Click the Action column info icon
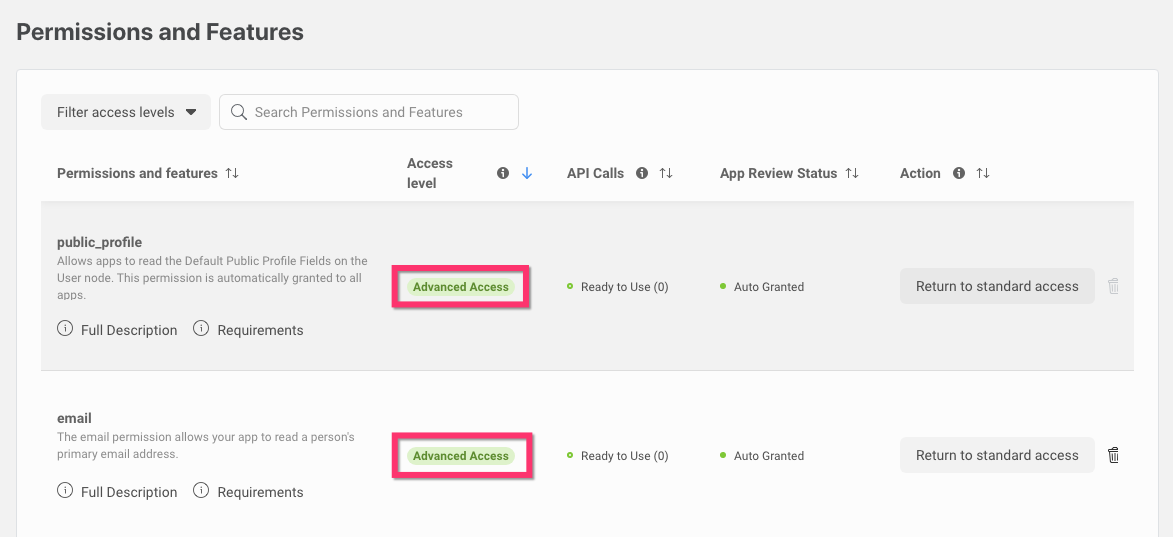 959,173
